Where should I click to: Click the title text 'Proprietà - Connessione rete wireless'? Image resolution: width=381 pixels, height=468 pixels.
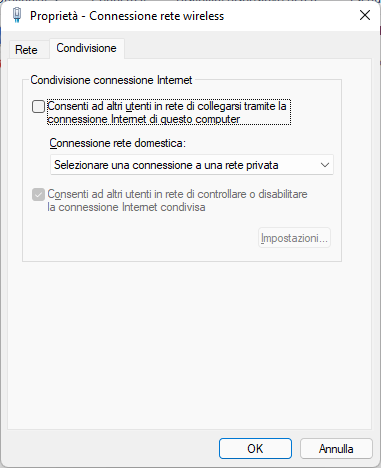tap(127, 16)
